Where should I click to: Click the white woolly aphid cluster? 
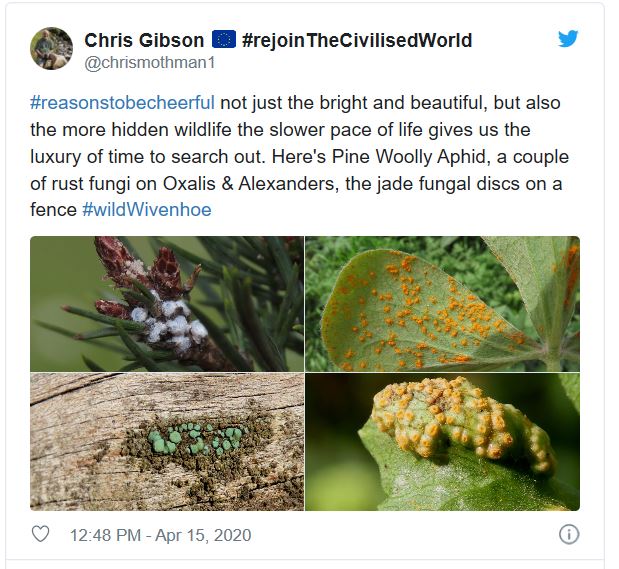(x=170, y=323)
